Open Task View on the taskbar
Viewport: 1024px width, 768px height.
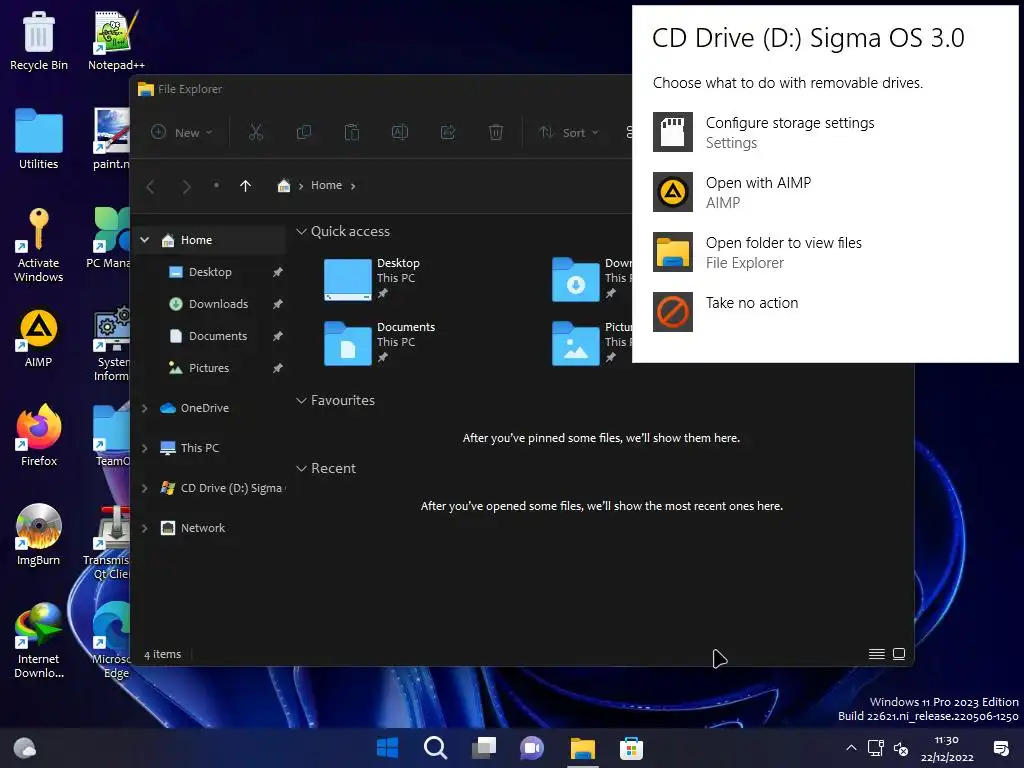click(x=484, y=748)
